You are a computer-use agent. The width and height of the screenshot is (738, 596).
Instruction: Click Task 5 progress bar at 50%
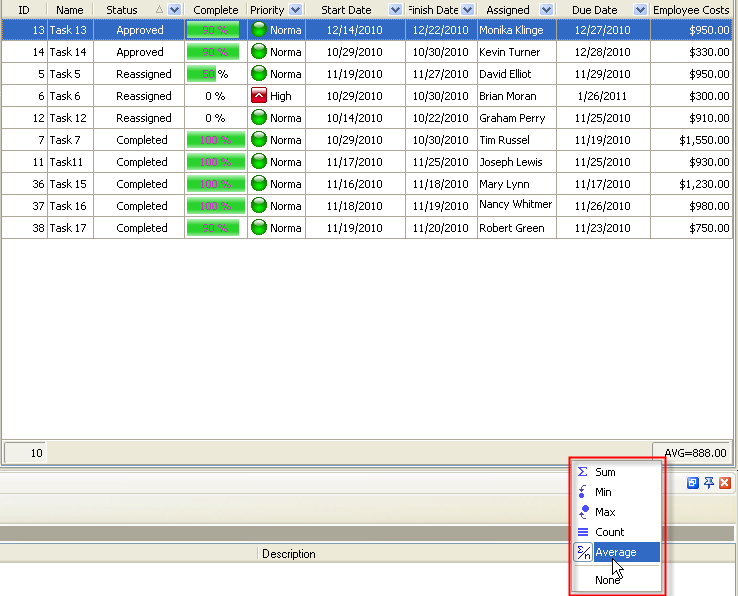(x=202, y=74)
